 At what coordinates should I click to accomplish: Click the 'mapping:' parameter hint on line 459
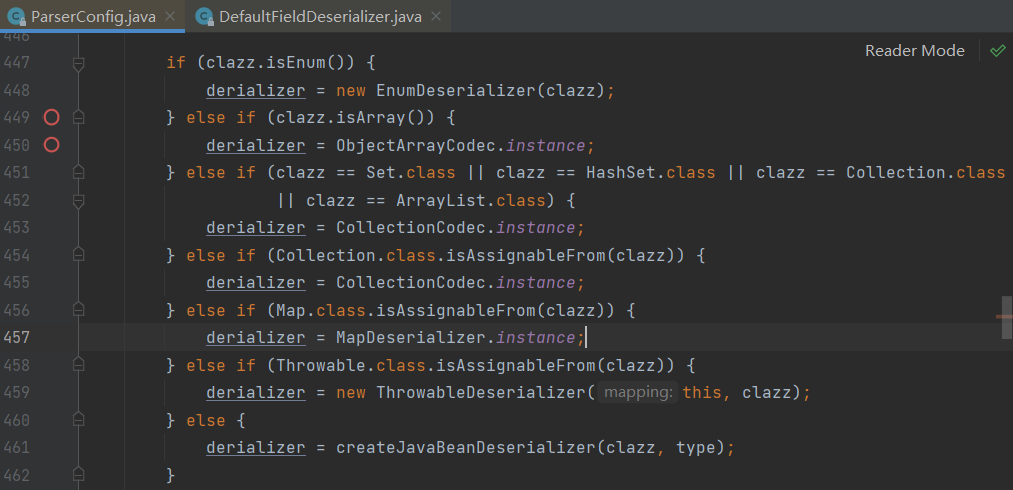(x=638, y=393)
